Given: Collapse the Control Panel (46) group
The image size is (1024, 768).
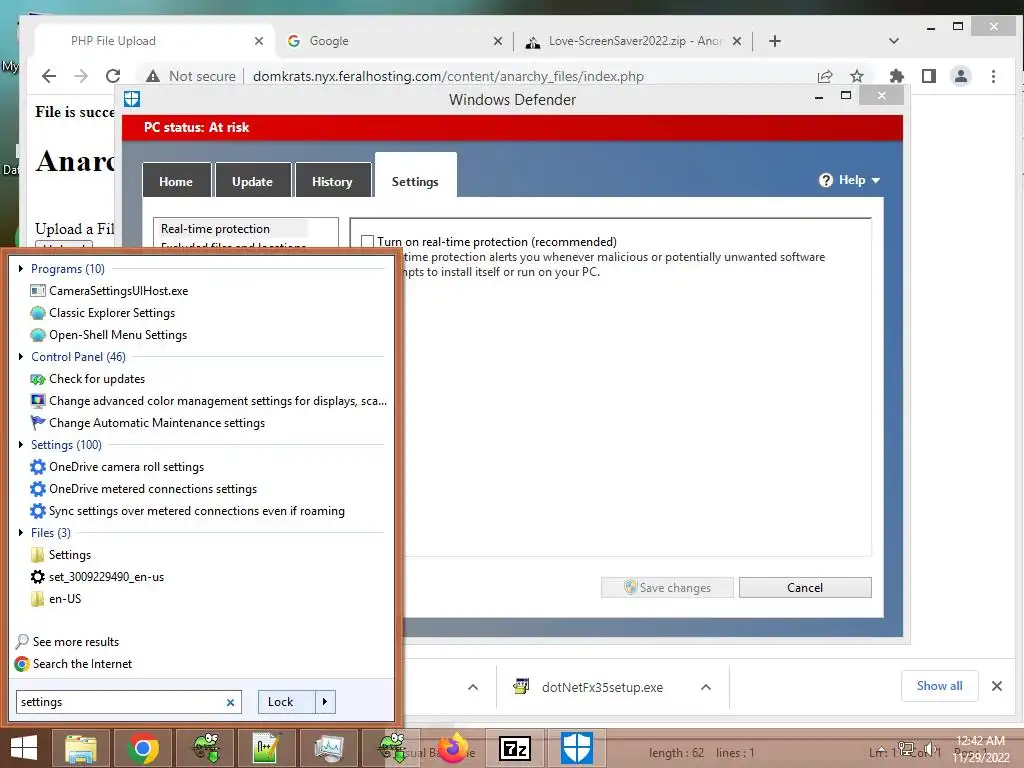Looking at the screenshot, I should pyautogui.click(x=21, y=357).
